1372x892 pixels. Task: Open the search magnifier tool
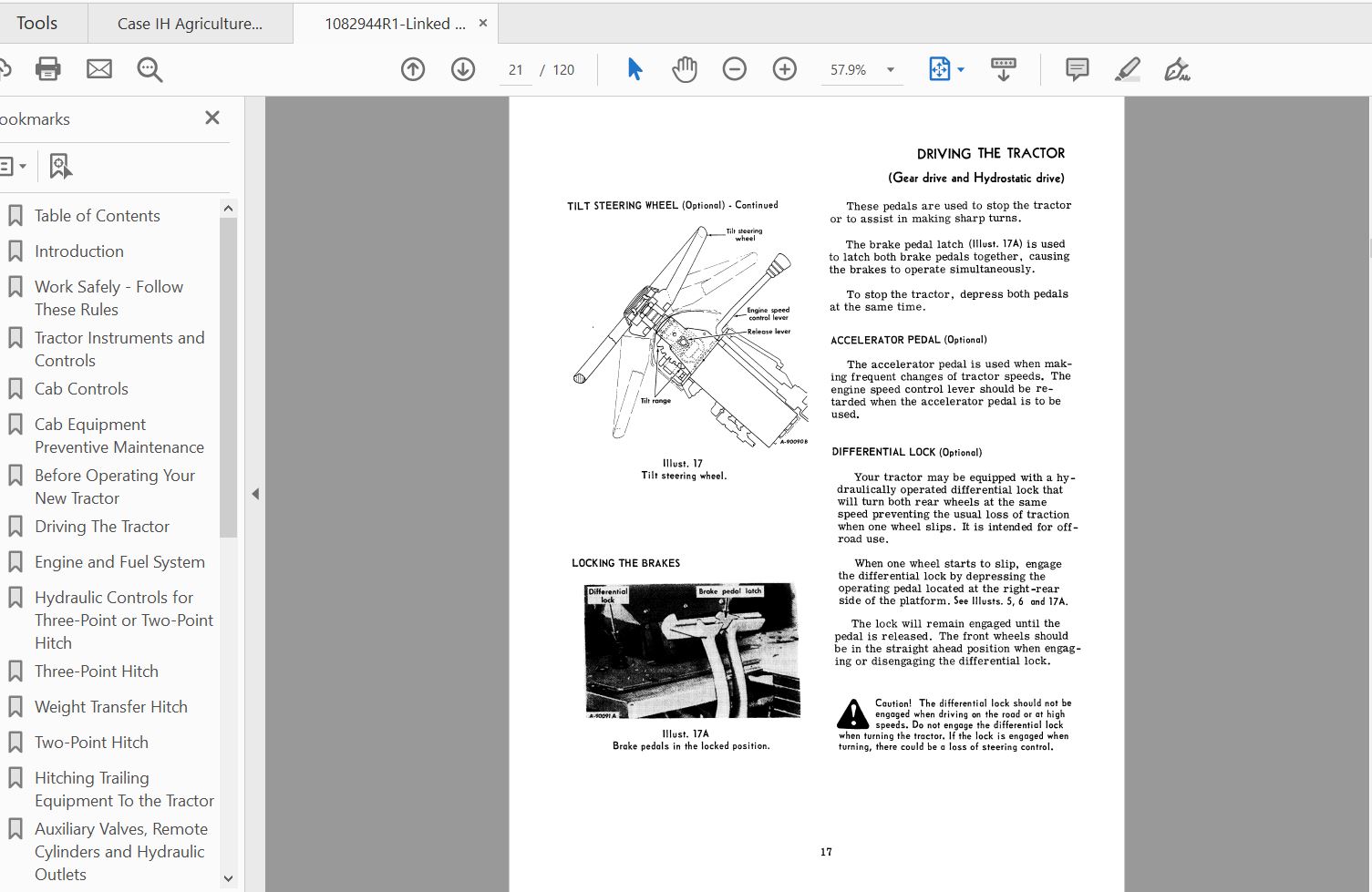pyautogui.click(x=150, y=68)
